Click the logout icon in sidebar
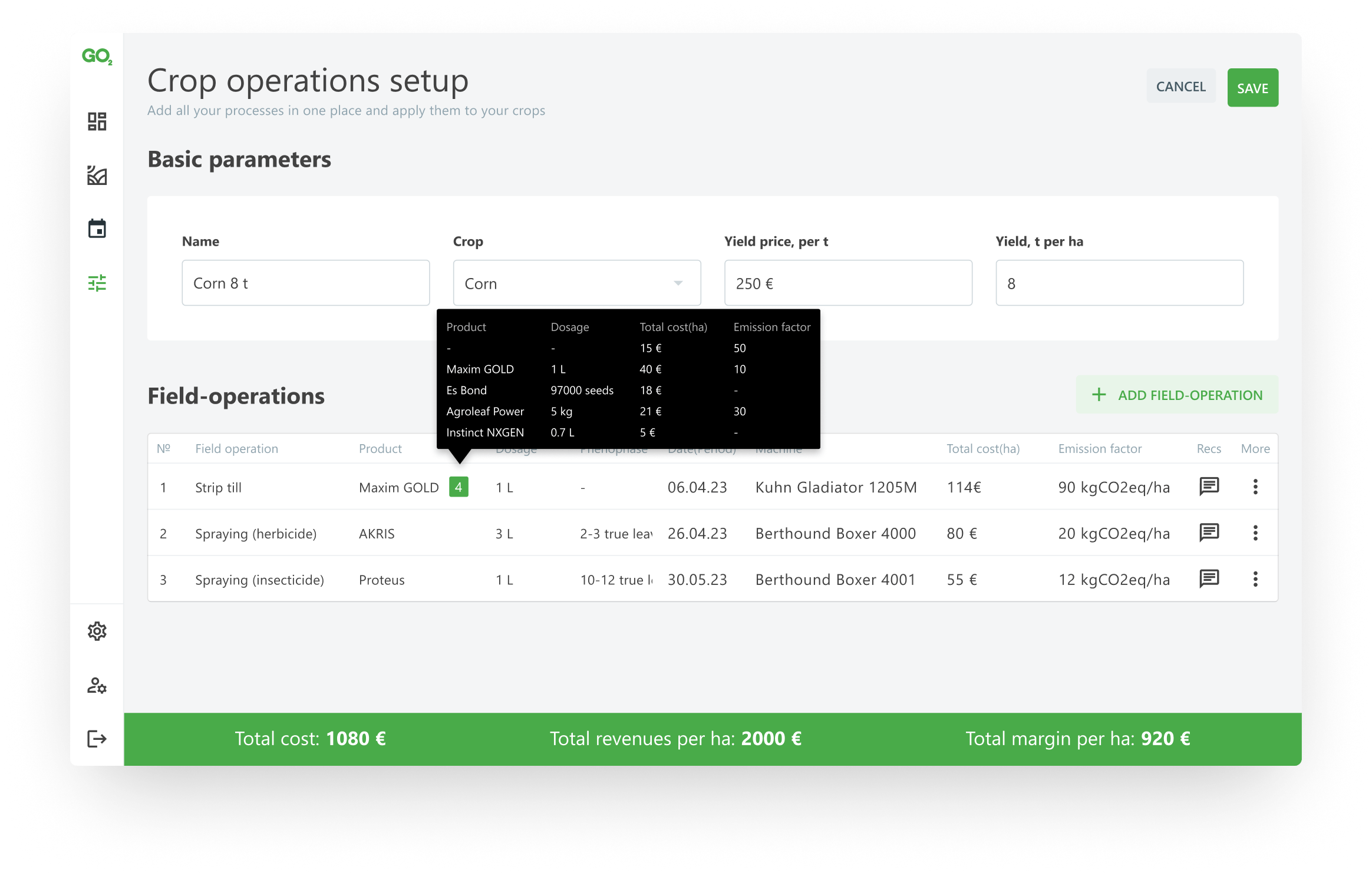The width and height of the screenshot is (1372, 873). coord(97,738)
